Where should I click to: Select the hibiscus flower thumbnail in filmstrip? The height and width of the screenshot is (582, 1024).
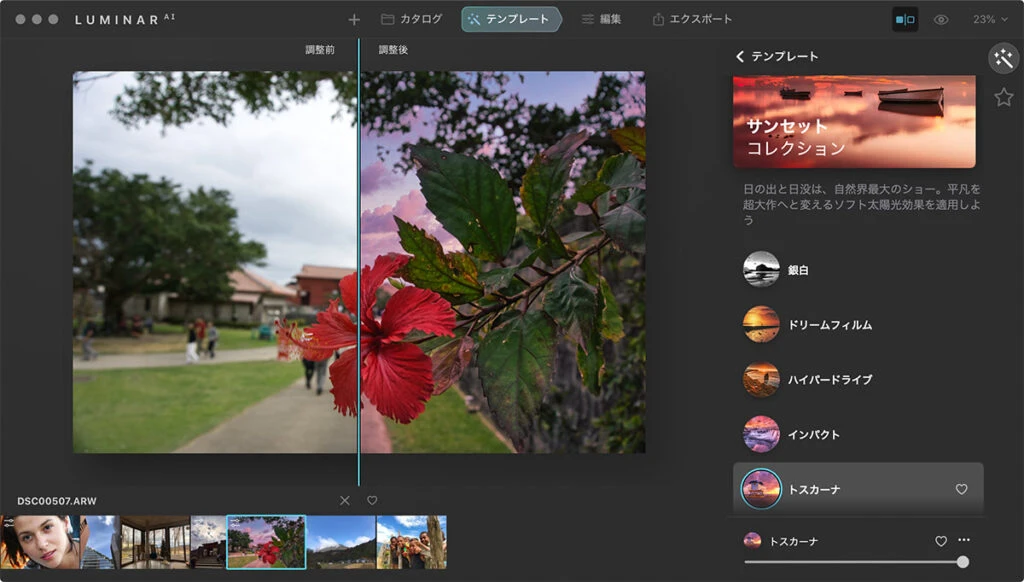pyautogui.click(x=266, y=542)
